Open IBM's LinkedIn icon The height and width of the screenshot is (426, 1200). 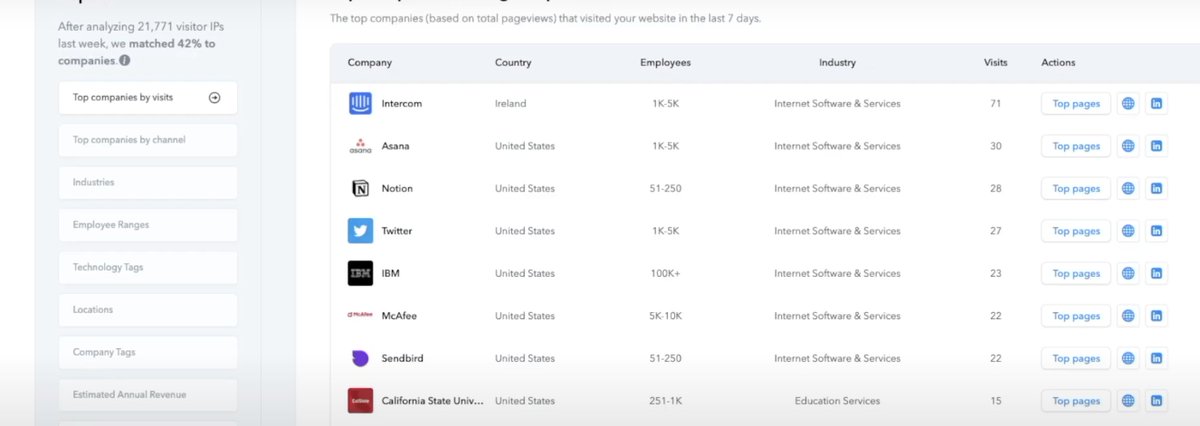1156,273
